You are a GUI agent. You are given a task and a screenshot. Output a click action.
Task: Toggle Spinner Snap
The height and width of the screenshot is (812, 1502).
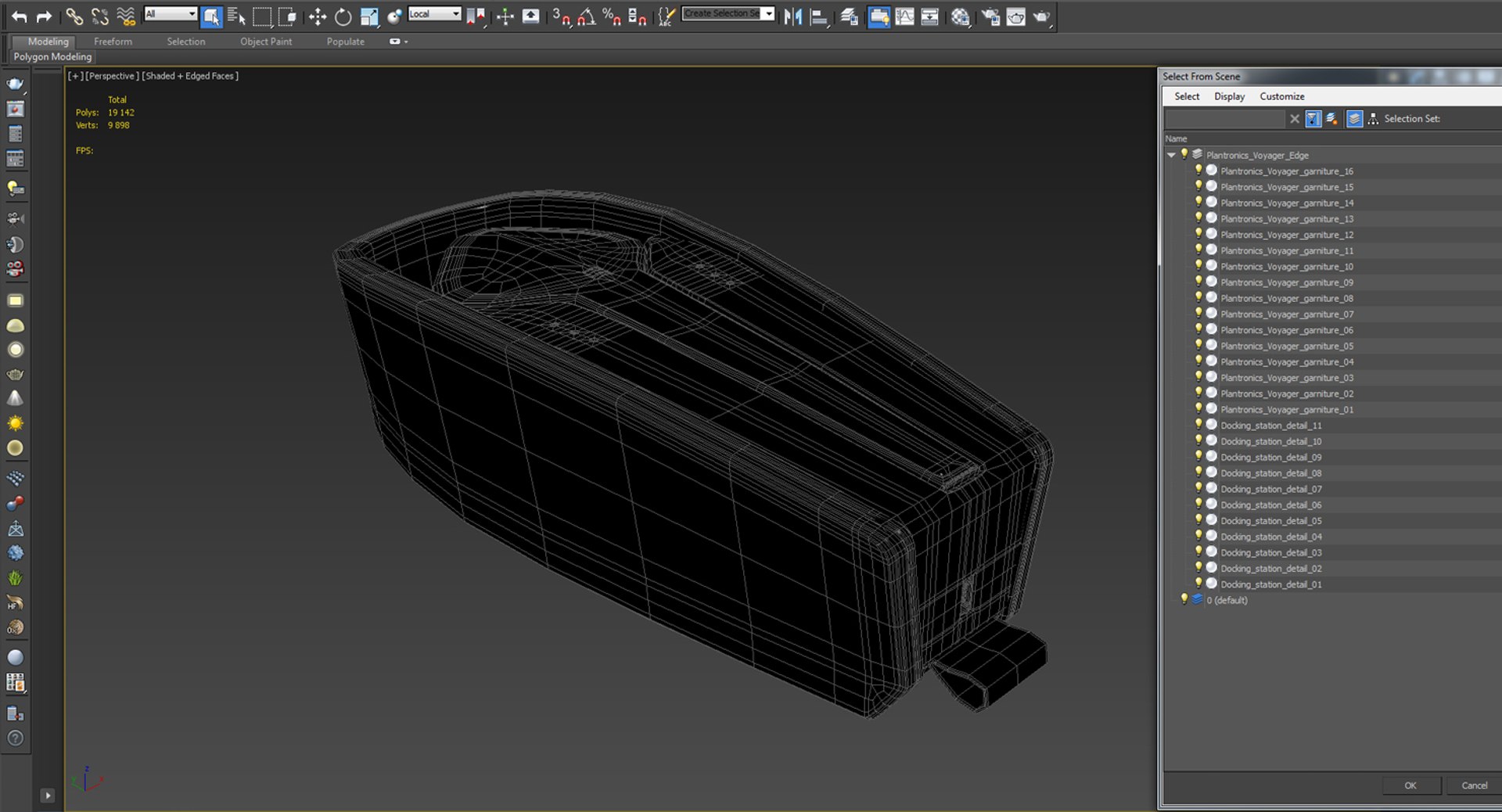[638, 16]
